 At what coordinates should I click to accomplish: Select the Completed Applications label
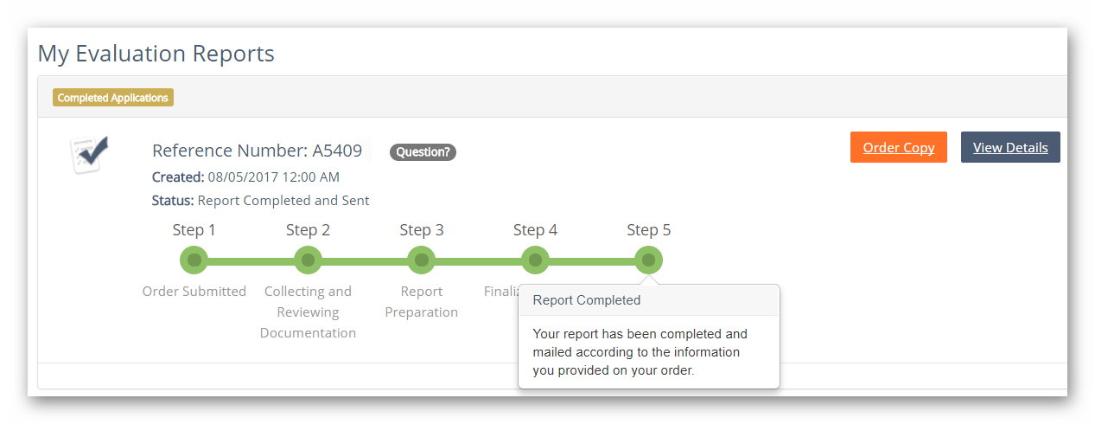113,98
